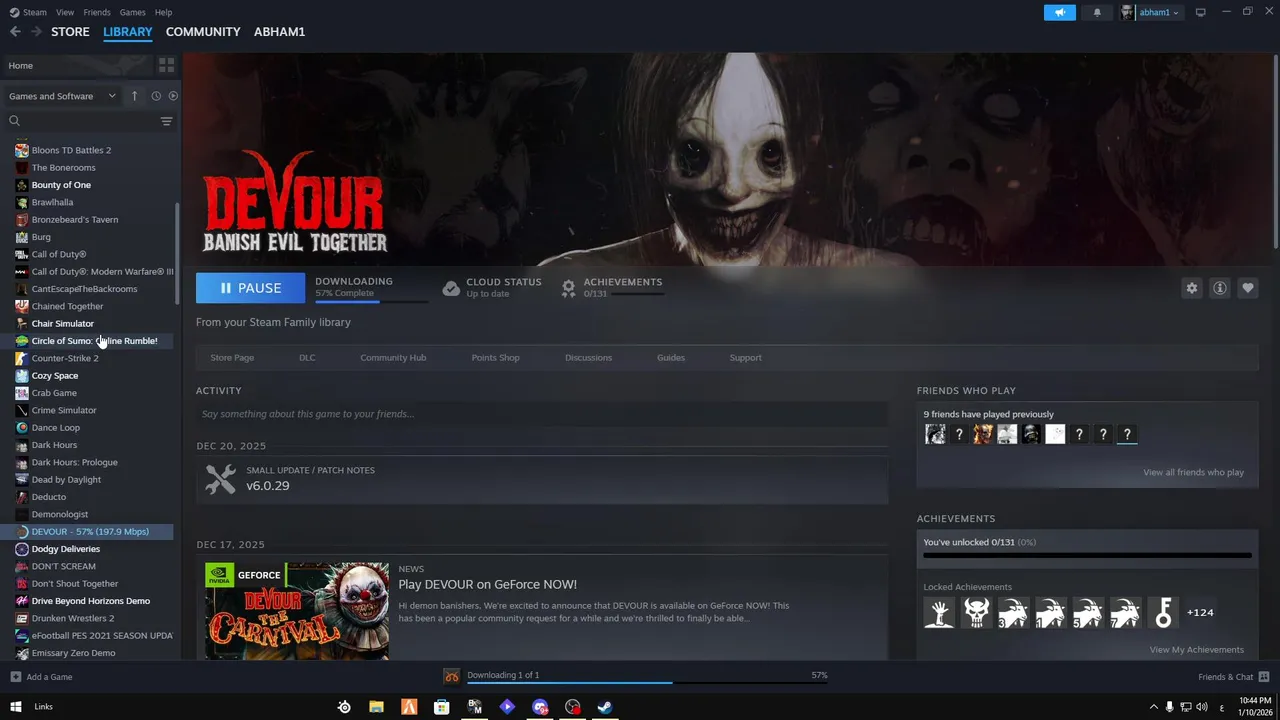Screen dimensions: 1280x720
Task: Select Dead by Daylight in the list
Action: 66,480
